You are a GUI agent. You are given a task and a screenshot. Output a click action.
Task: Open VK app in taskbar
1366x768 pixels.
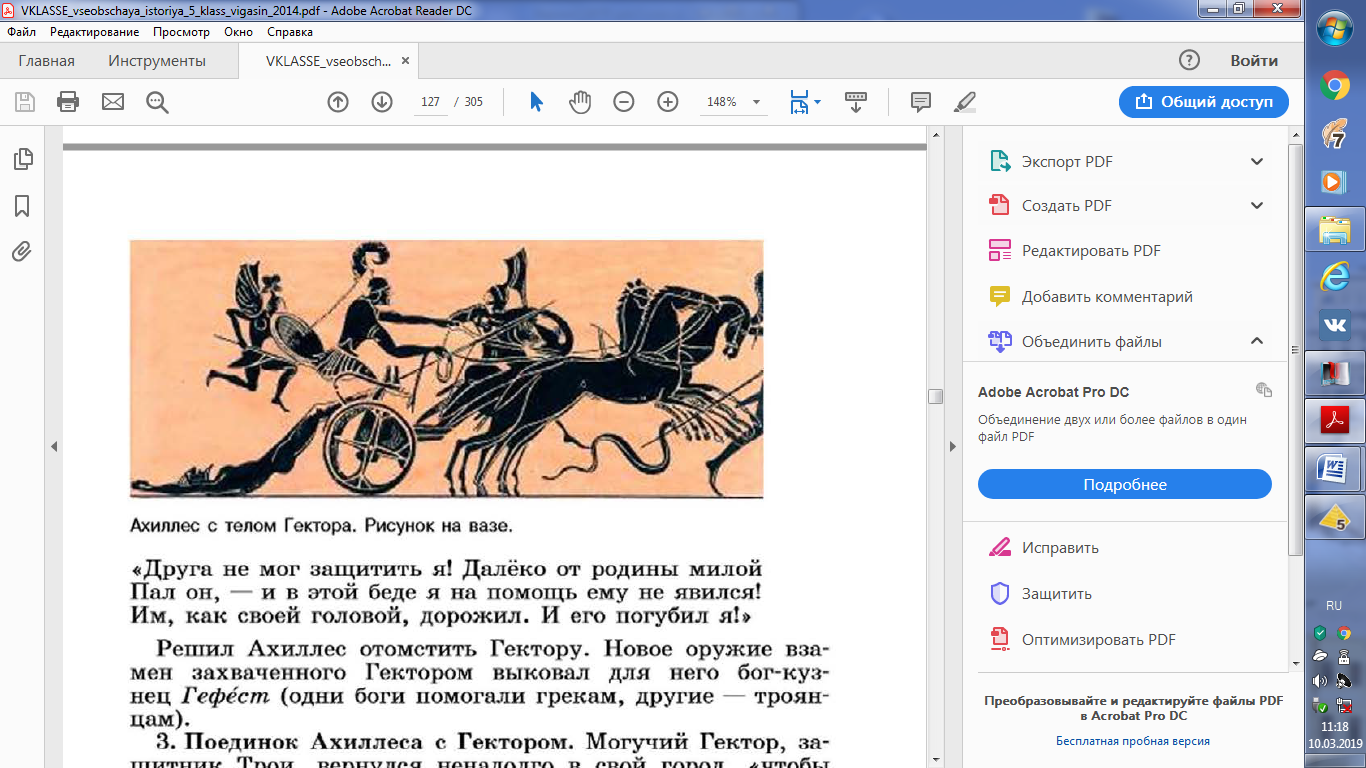(1334, 325)
